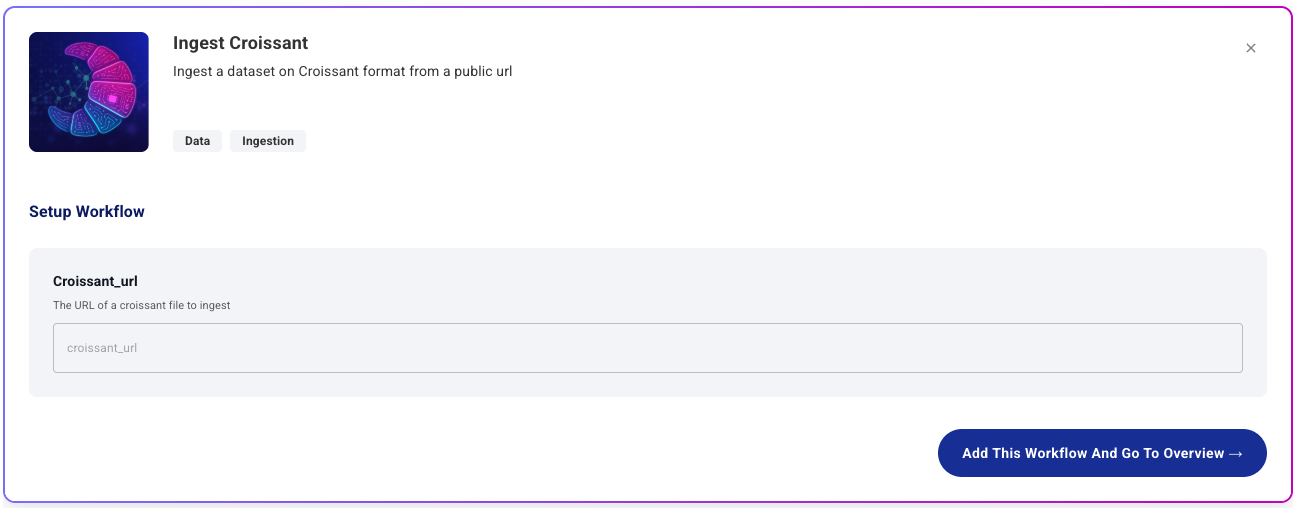Screen dimensions: 1301x508
Task: Filter by the Ingestion category chip
Action: [268, 141]
